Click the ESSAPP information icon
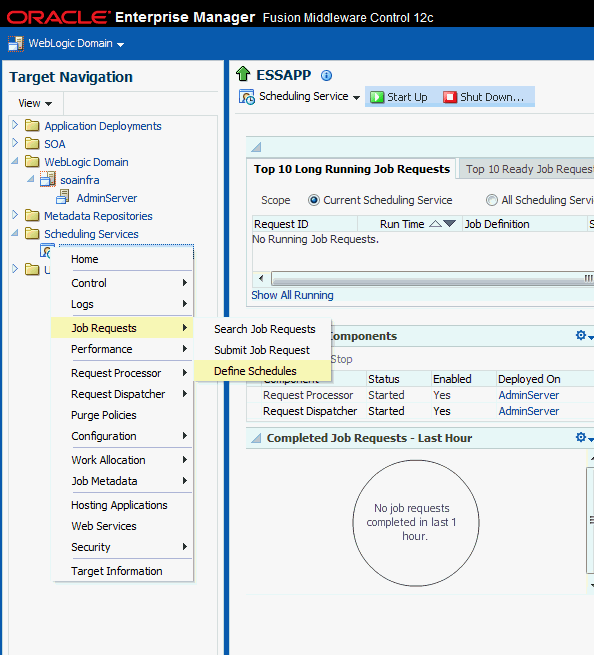The image size is (594, 655). point(326,76)
